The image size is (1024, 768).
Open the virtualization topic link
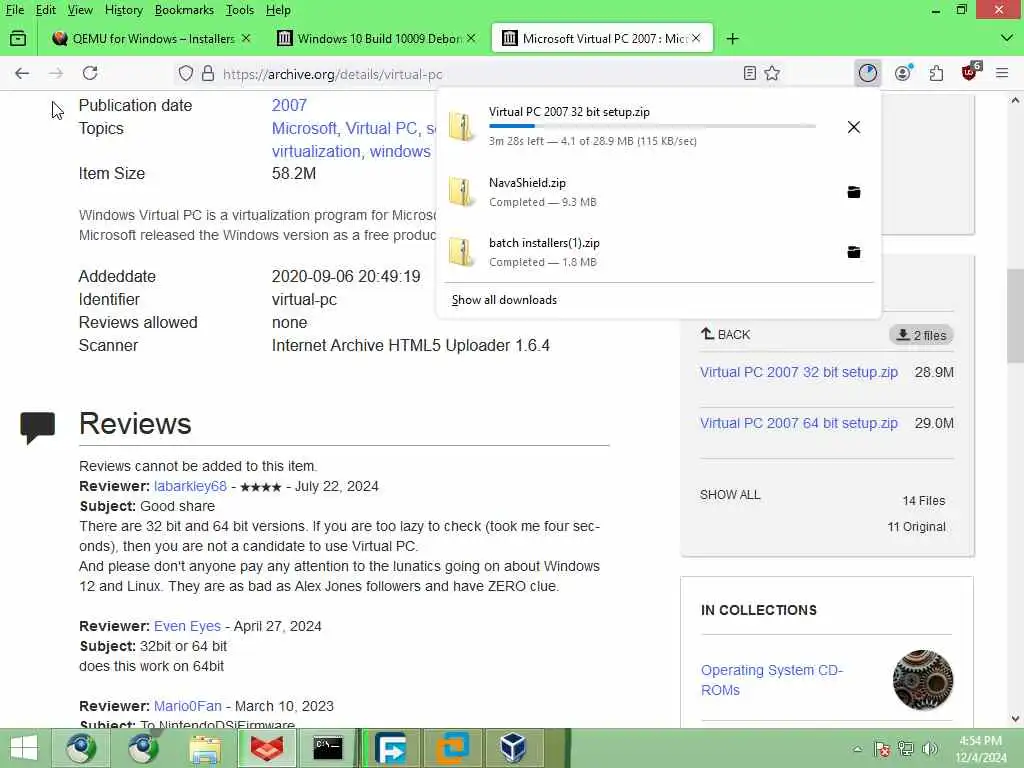[x=316, y=151]
